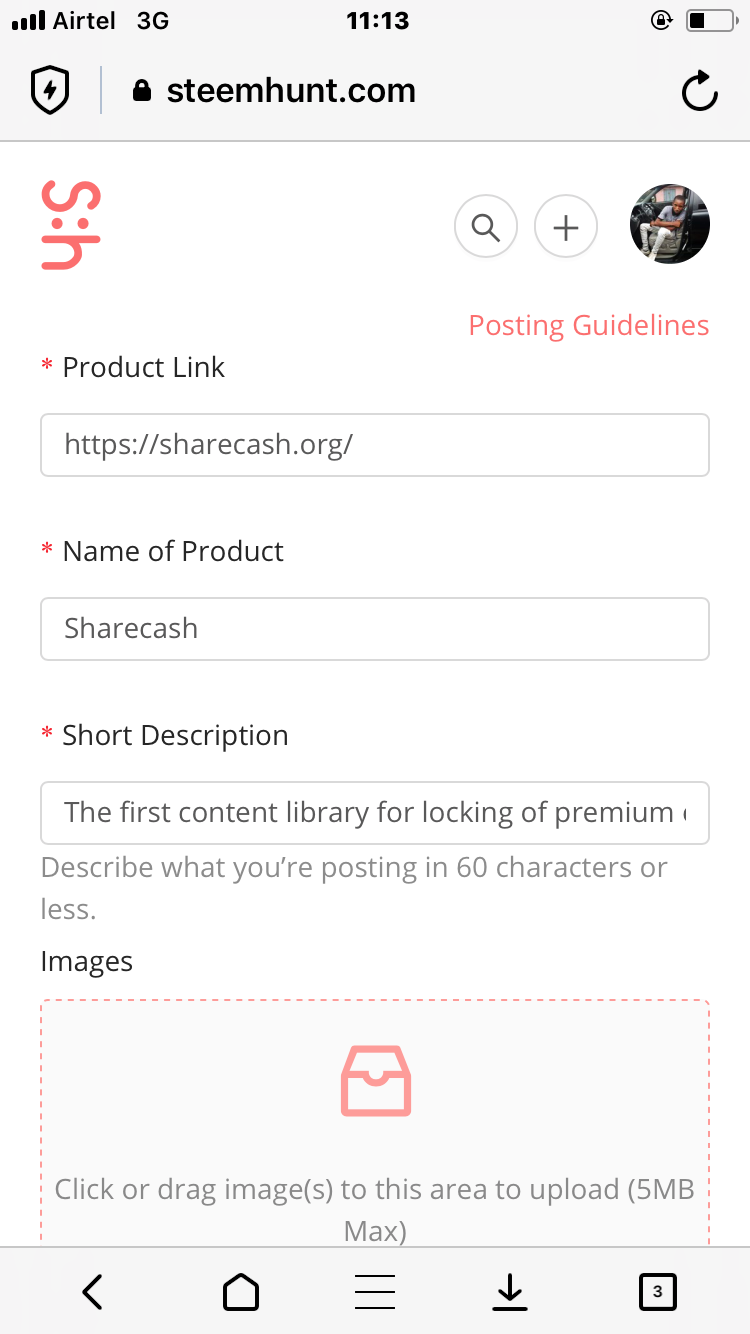Open the user profile avatar

pyautogui.click(x=669, y=224)
